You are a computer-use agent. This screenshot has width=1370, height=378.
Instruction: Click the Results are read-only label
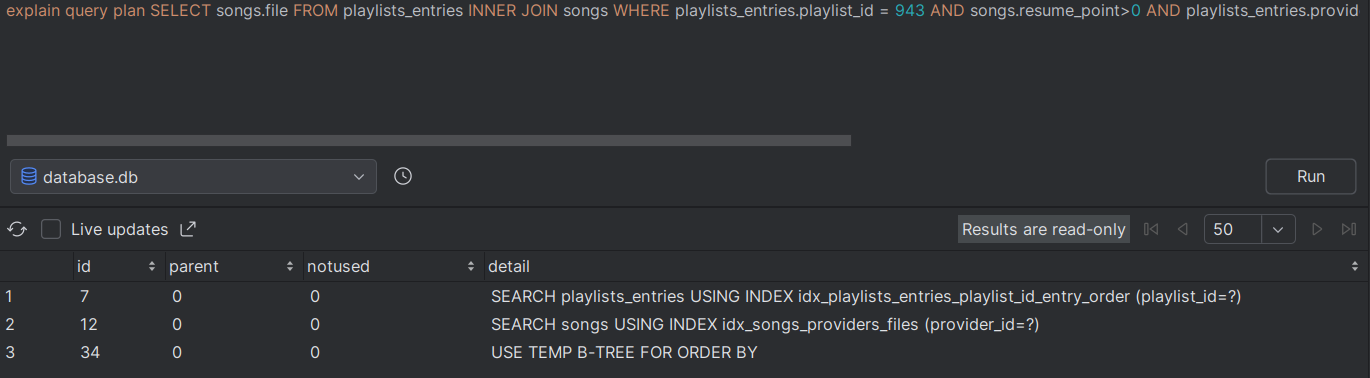pos(1043,229)
